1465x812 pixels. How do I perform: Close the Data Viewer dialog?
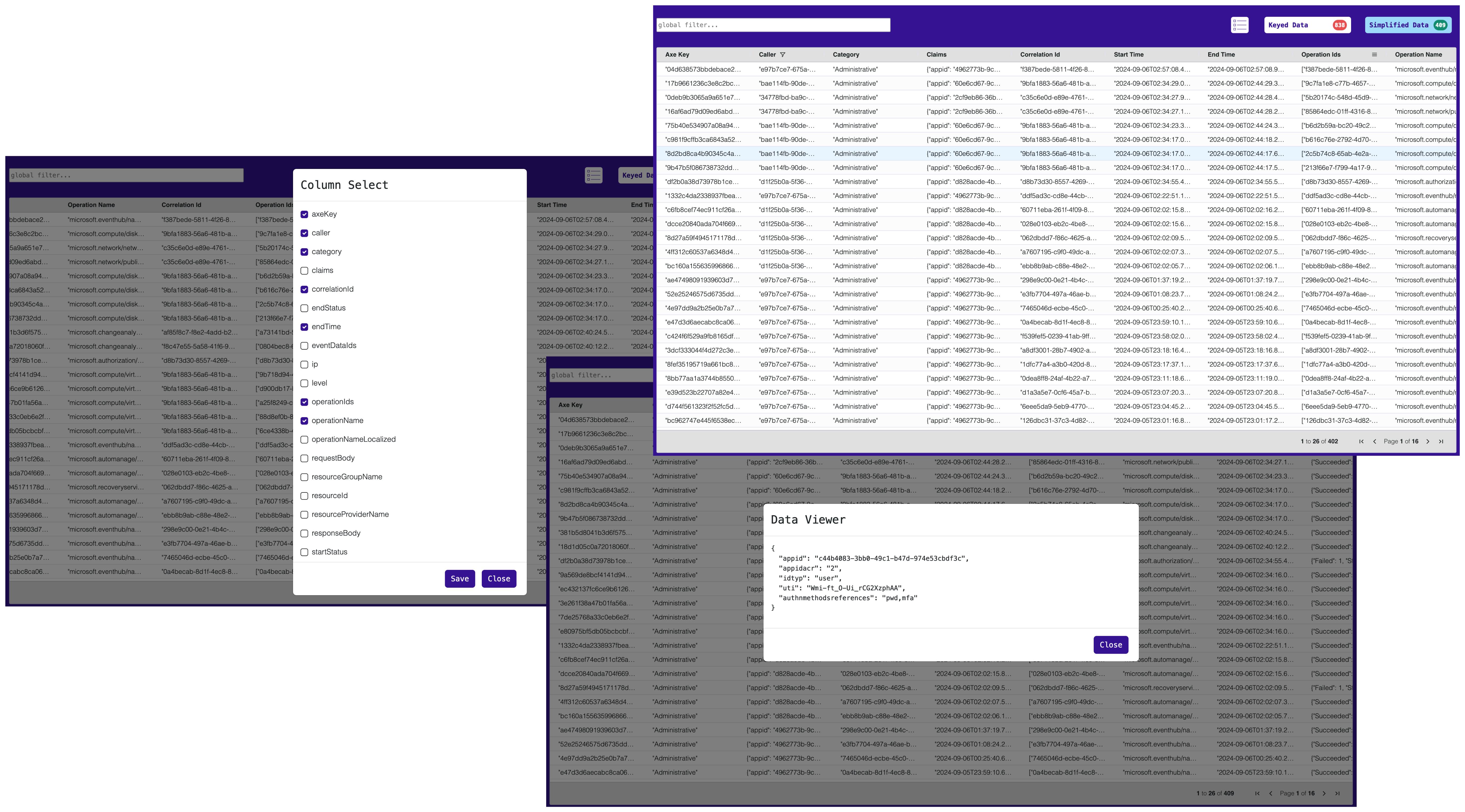tap(1111, 645)
